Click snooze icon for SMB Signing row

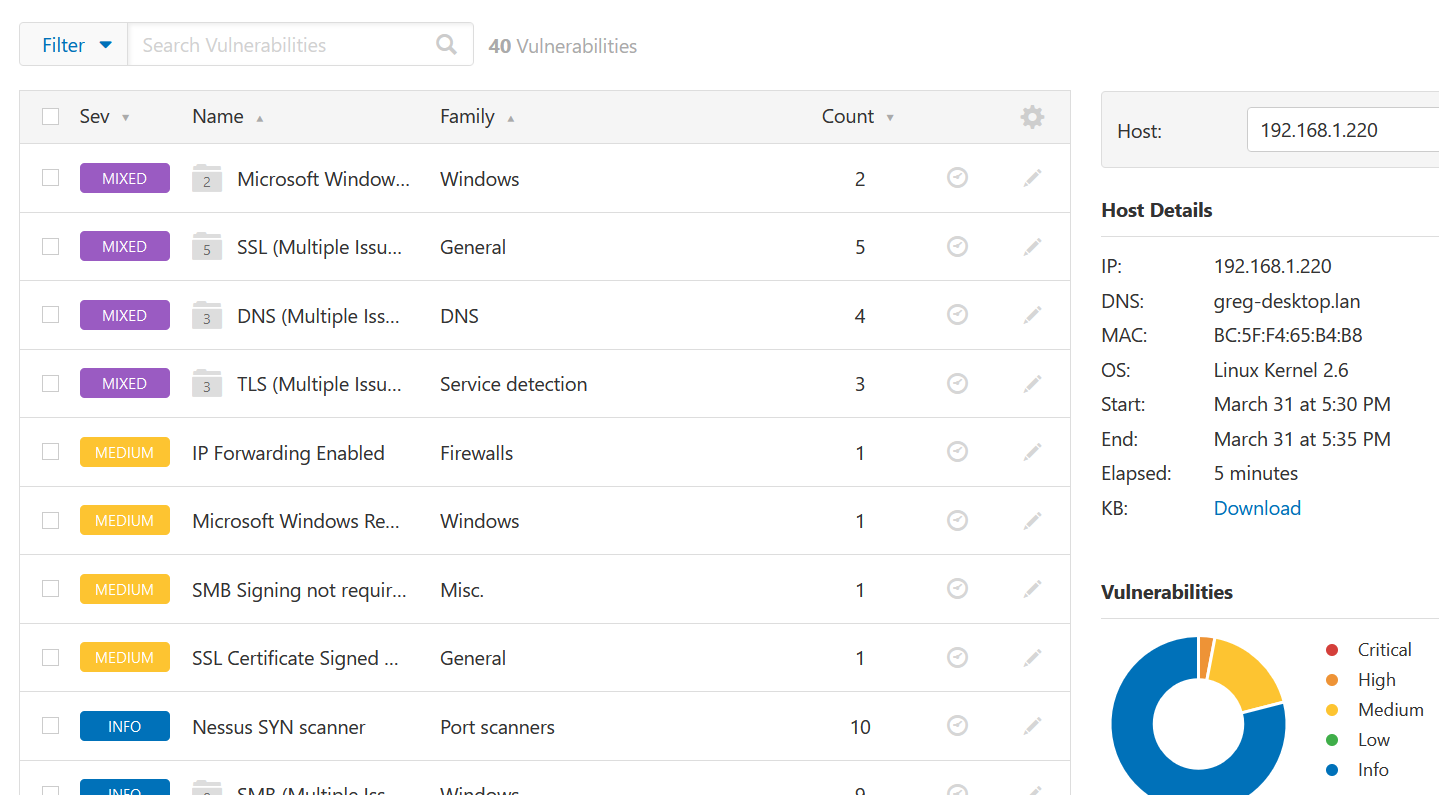[x=957, y=589]
